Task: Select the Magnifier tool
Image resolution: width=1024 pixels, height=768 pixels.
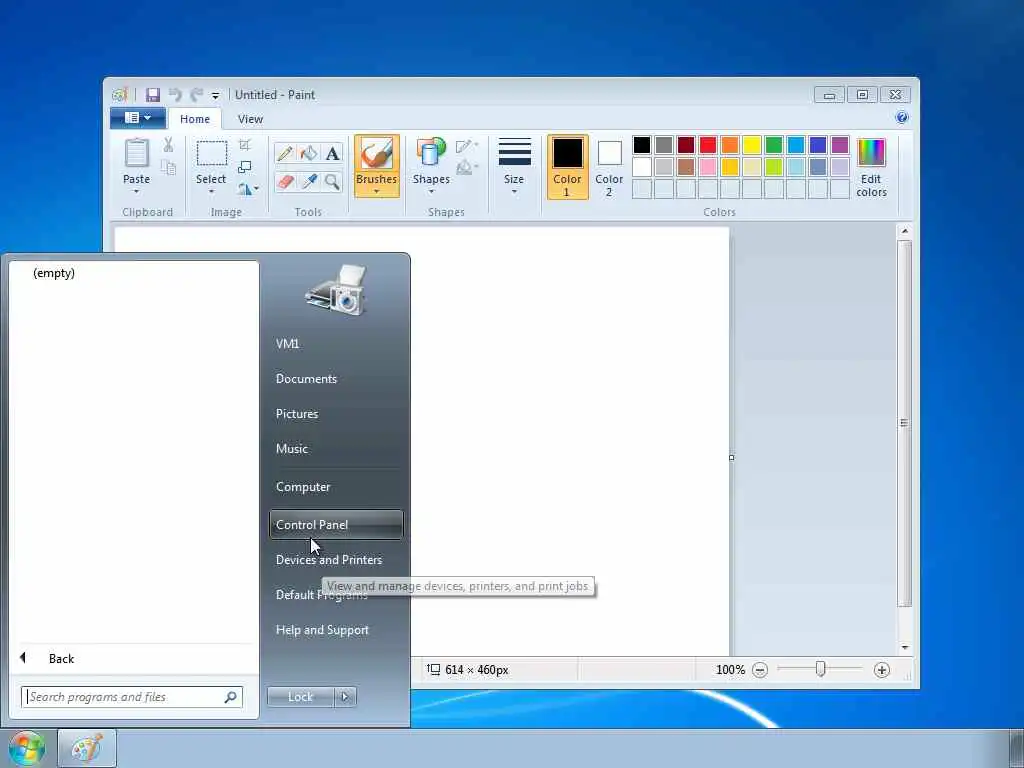Action: click(332, 181)
